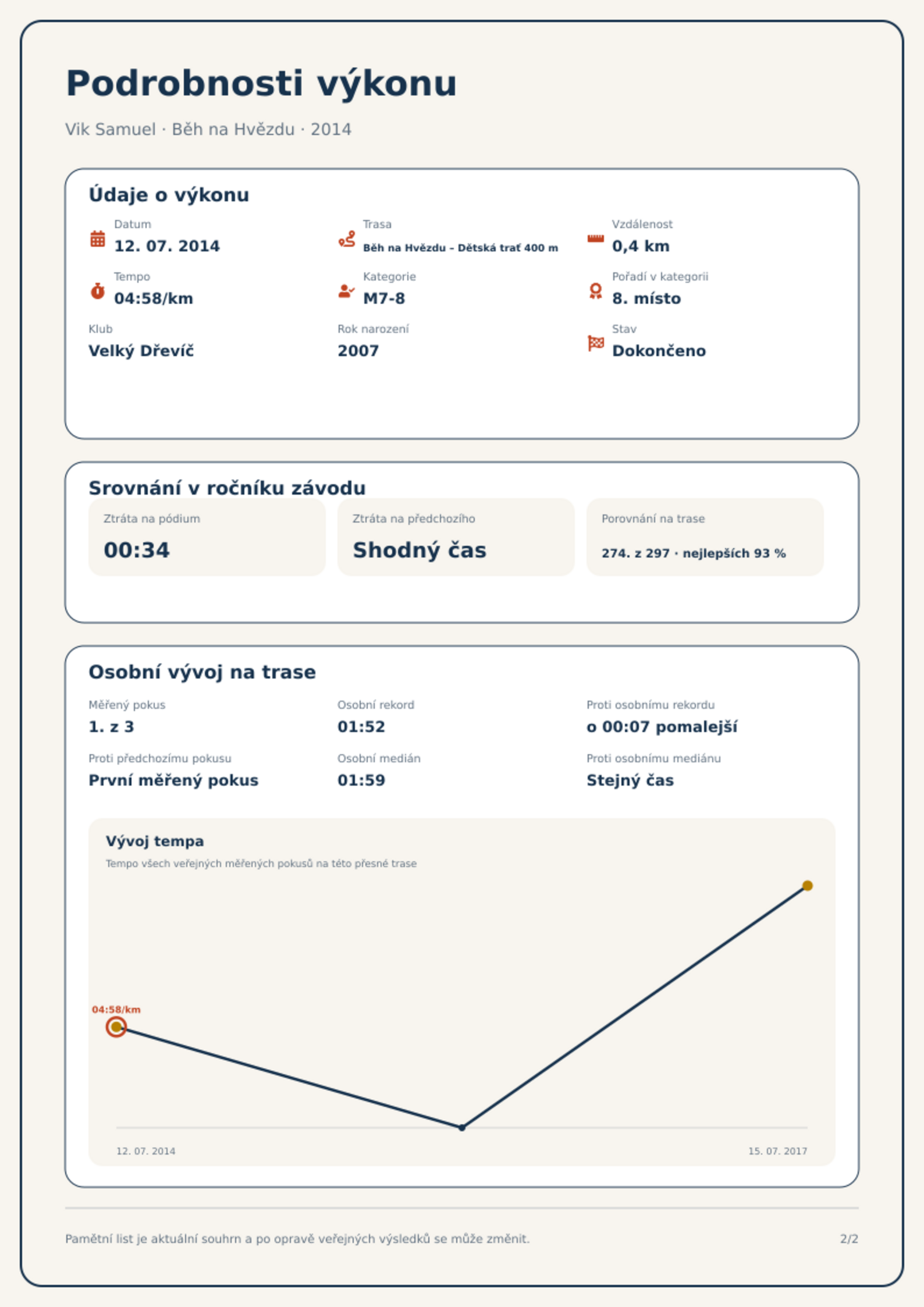This screenshot has width=924, height=1307.
Task: Select the lowest middle chart point
Action: pos(462,1127)
